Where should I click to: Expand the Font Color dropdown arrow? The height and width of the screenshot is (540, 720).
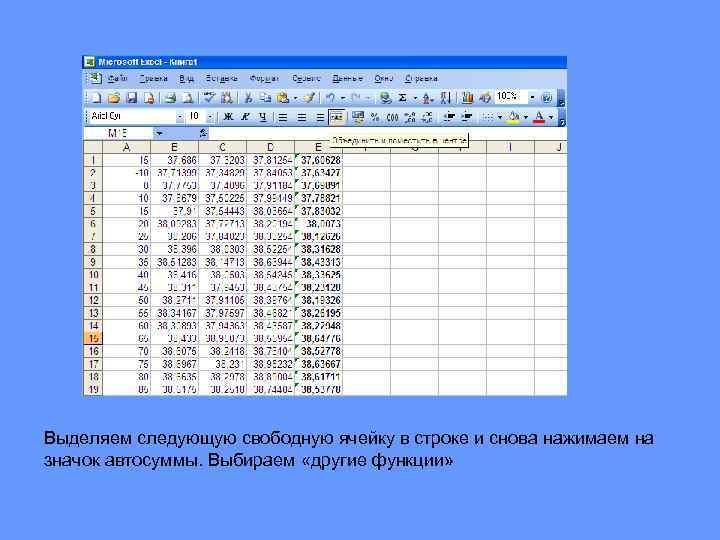pyautogui.click(x=551, y=117)
